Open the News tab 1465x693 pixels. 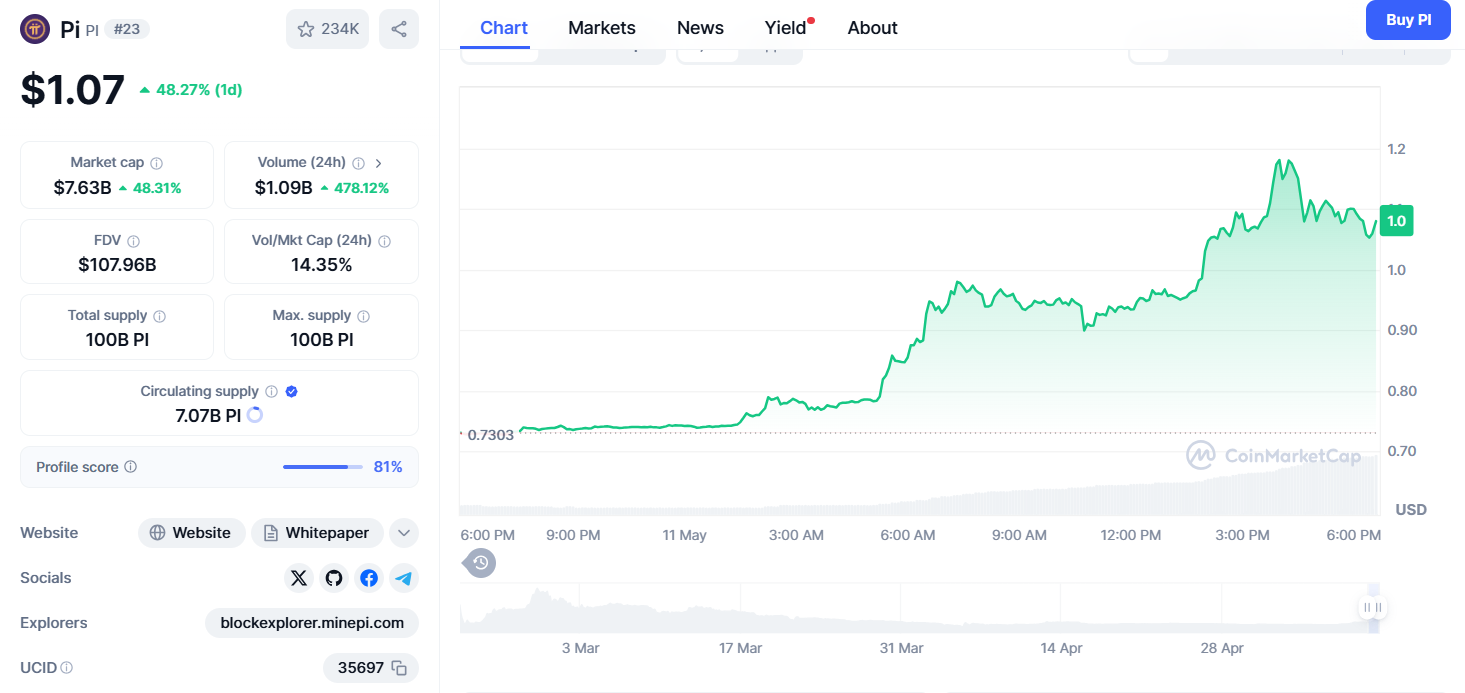(700, 28)
